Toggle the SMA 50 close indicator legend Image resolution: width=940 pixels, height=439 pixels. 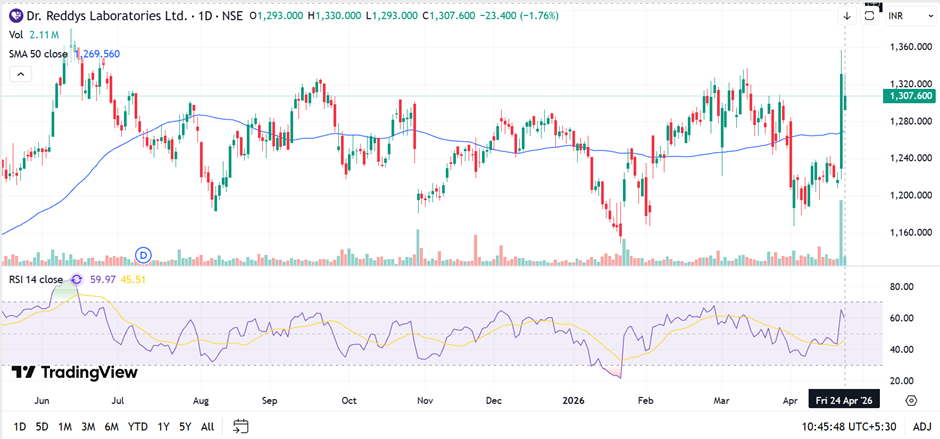pyautogui.click(x=38, y=54)
